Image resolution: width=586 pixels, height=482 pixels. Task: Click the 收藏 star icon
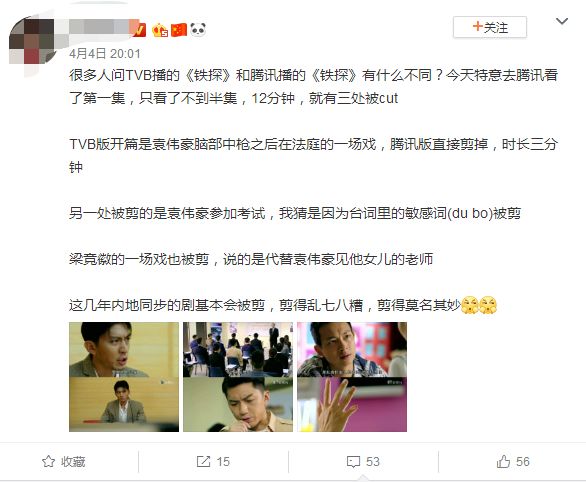49,462
